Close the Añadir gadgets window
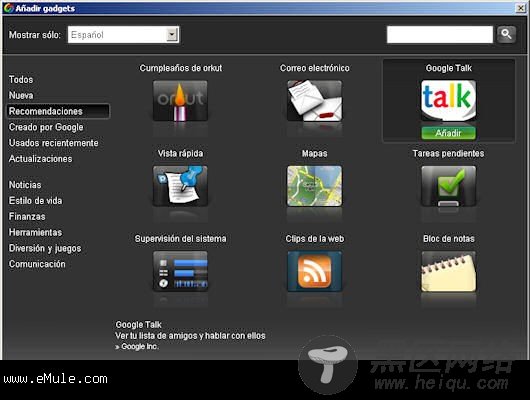530x400 pixels. click(x=521, y=8)
